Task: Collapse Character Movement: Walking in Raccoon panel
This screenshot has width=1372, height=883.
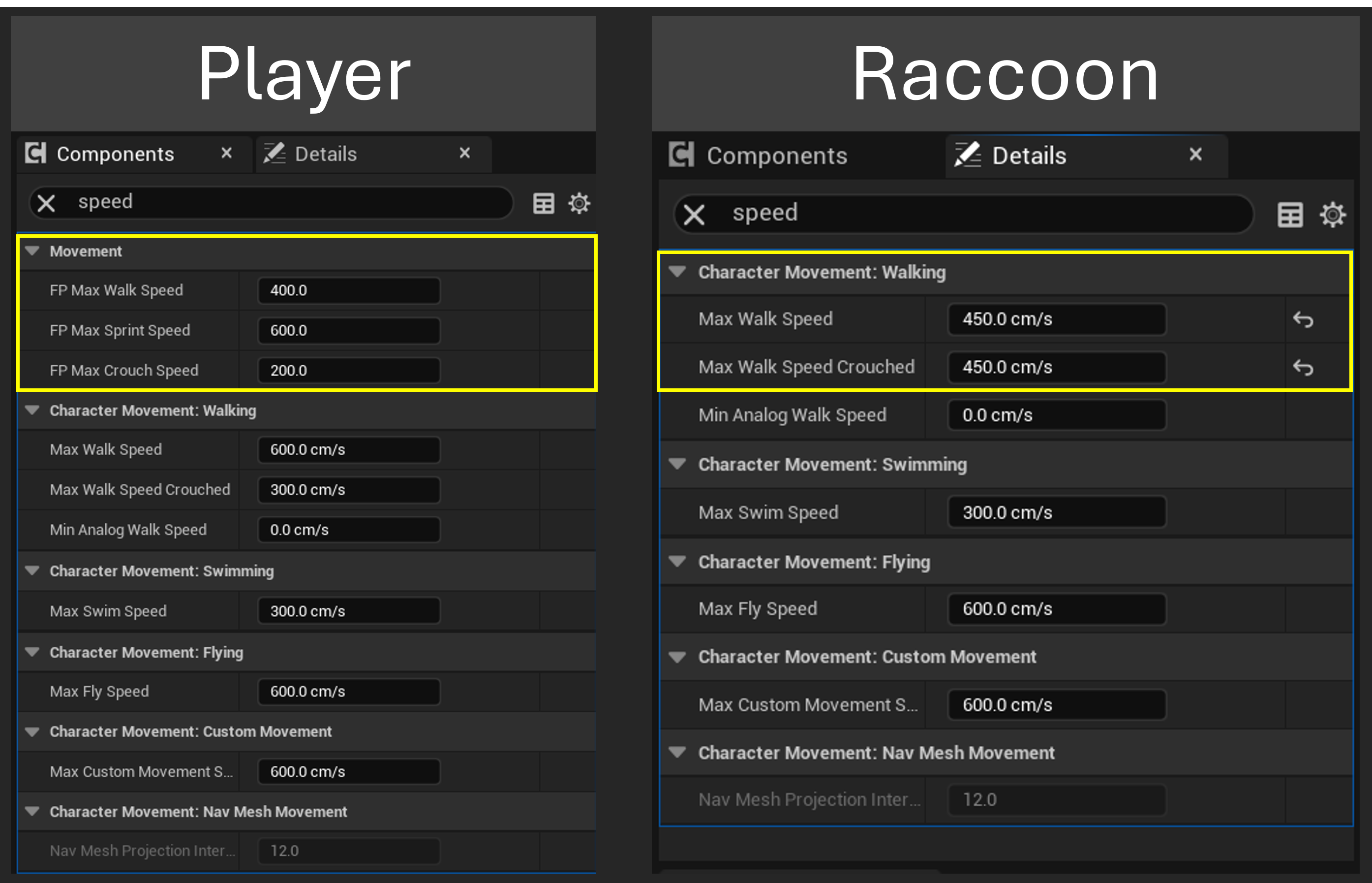Action: tap(678, 272)
